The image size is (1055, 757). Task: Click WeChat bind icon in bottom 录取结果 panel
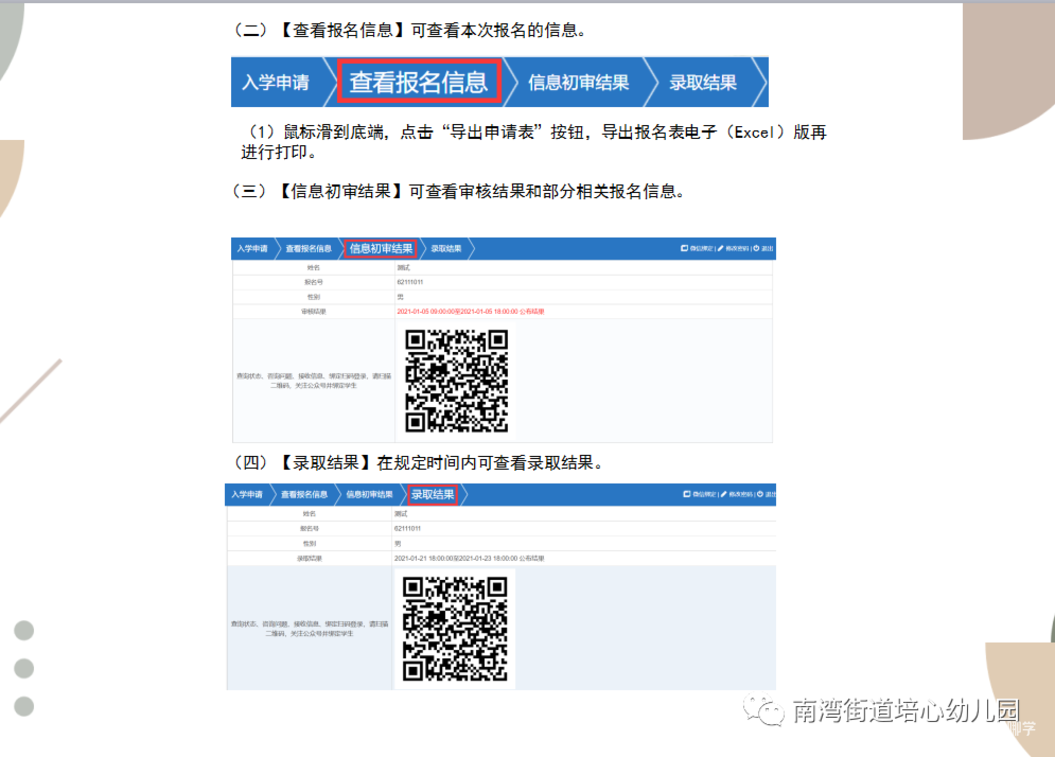(x=687, y=494)
